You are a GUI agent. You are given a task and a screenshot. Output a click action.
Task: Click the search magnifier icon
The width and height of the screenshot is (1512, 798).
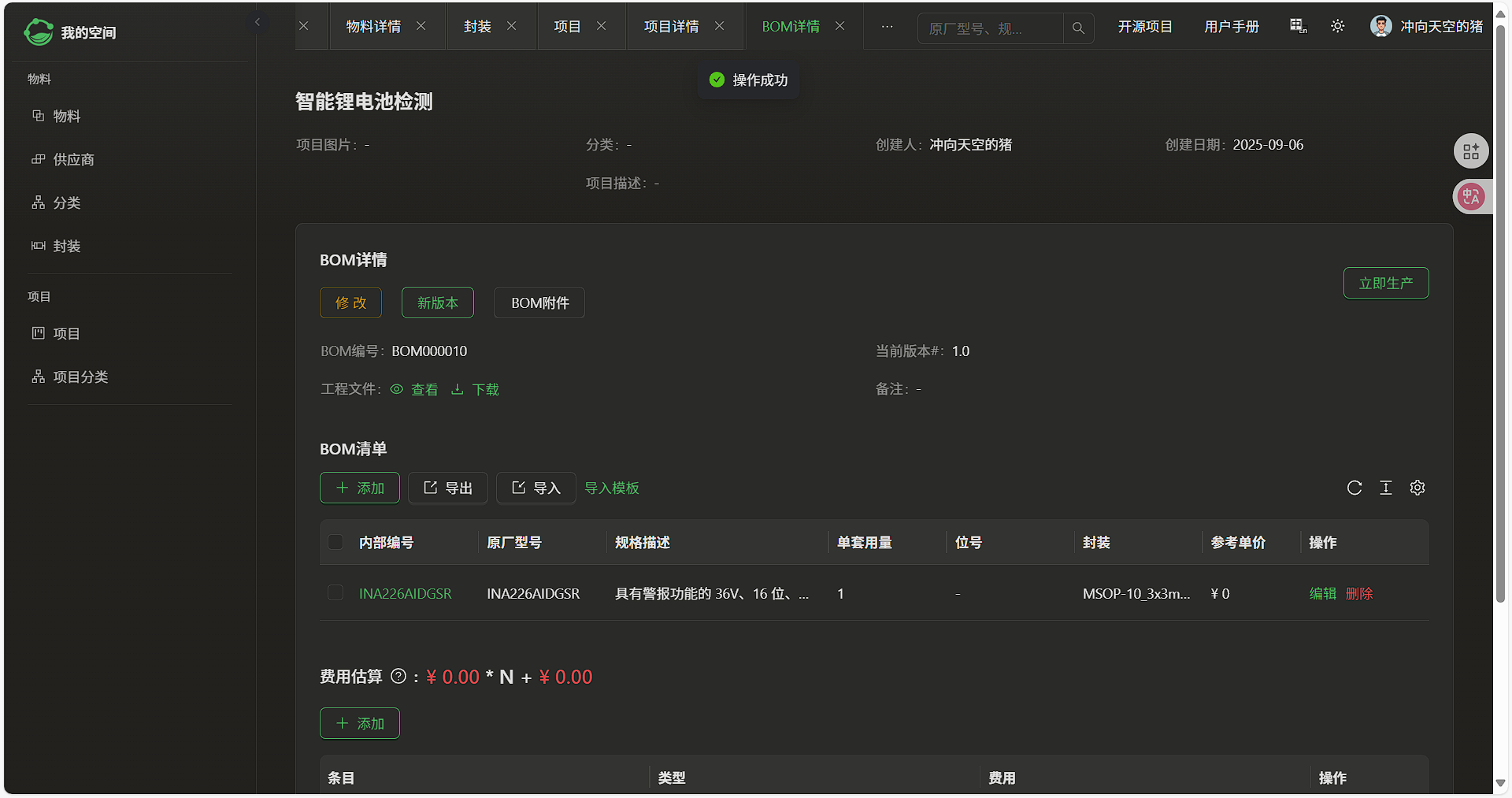pos(1078,28)
